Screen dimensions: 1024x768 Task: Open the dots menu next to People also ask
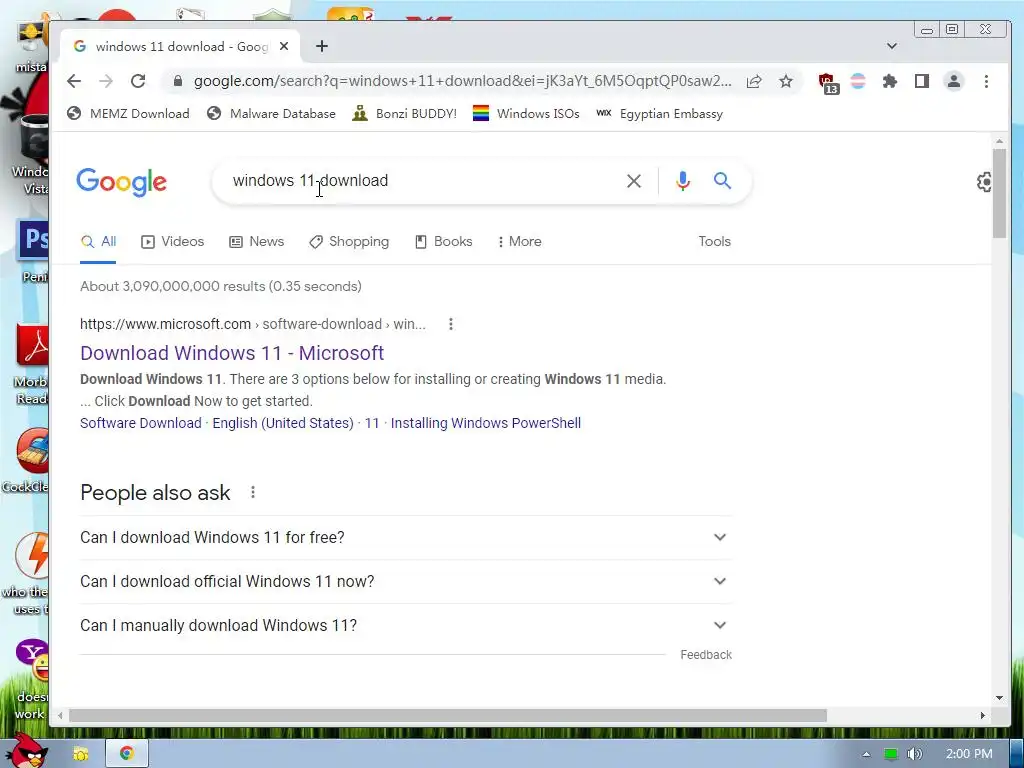tap(253, 492)
